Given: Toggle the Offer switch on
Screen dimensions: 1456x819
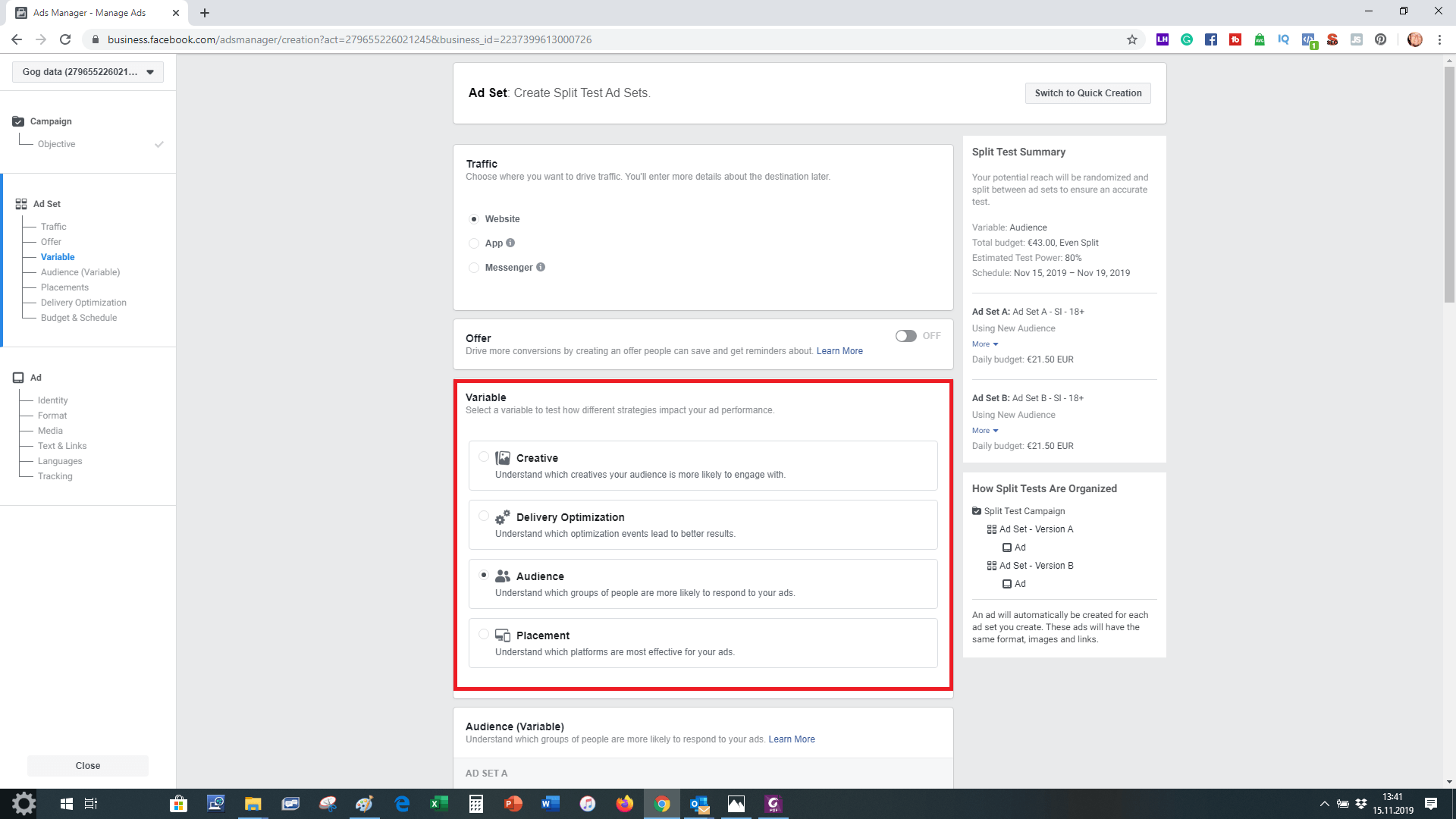Looking at the screenshot, I should point(906,336).
